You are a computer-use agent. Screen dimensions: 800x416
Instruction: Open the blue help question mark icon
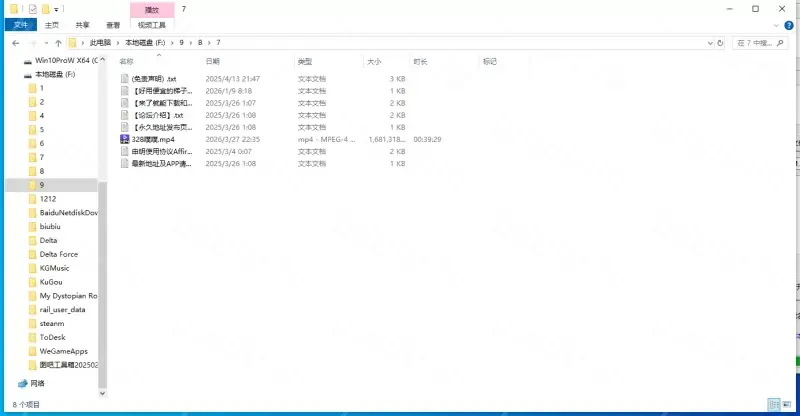791,24
